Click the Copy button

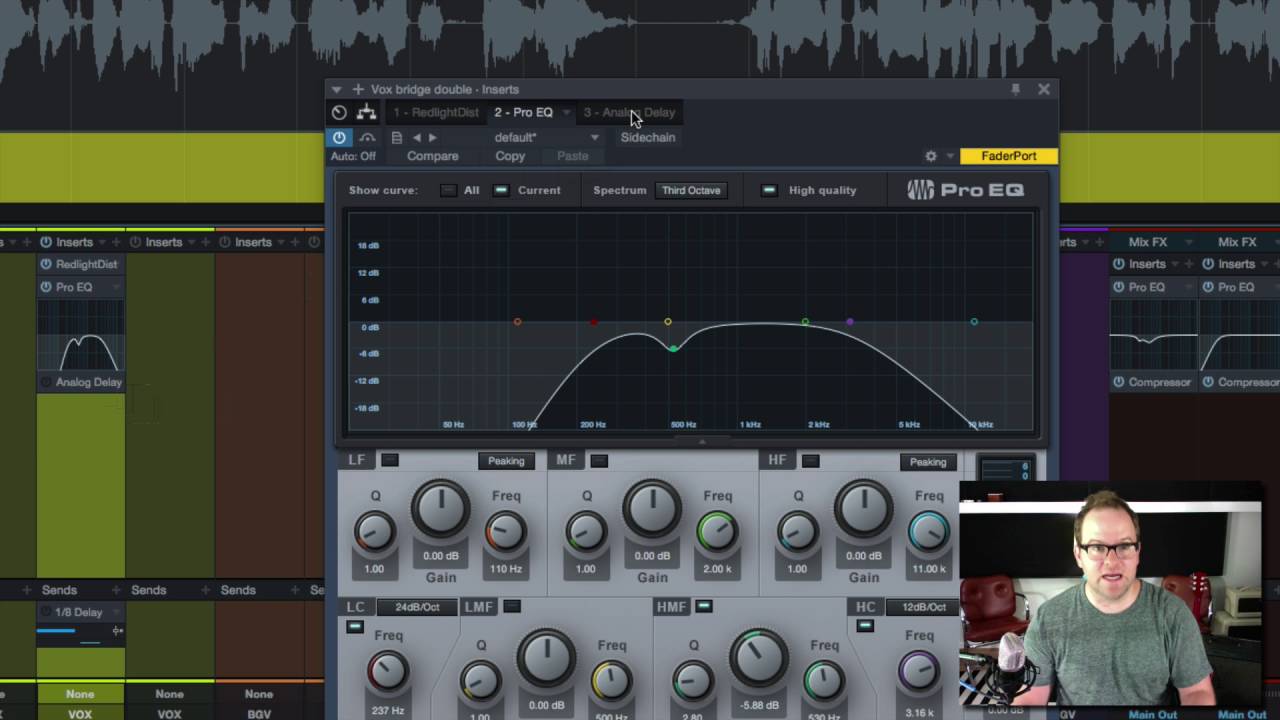pyautogui.click(x=510, y=157)
